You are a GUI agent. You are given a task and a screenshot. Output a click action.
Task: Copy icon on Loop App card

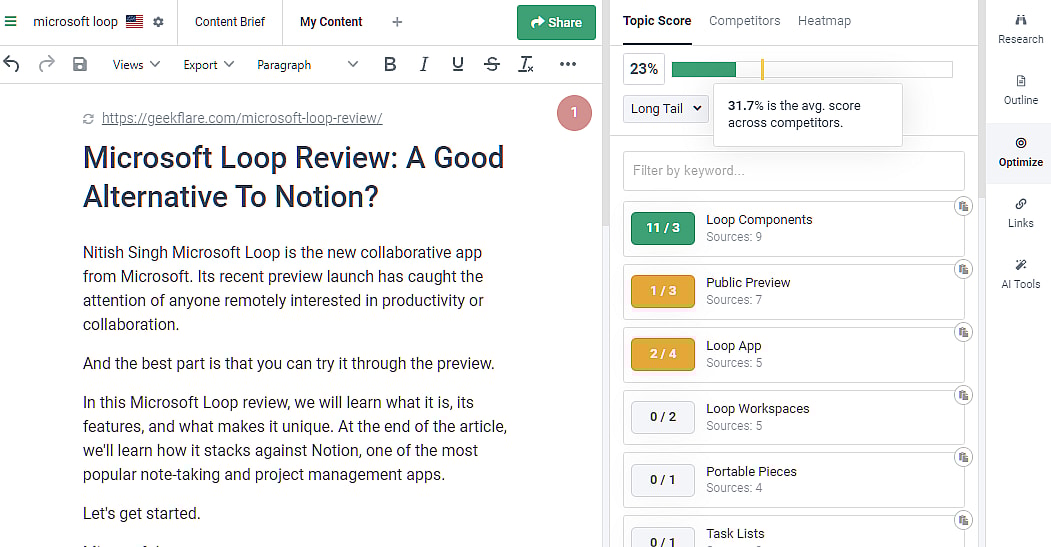[963, 332]
